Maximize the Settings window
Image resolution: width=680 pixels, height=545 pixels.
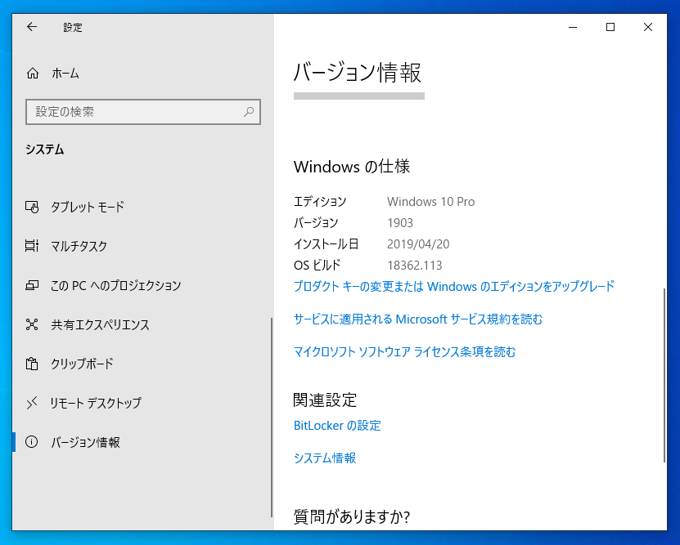(610, 27)
